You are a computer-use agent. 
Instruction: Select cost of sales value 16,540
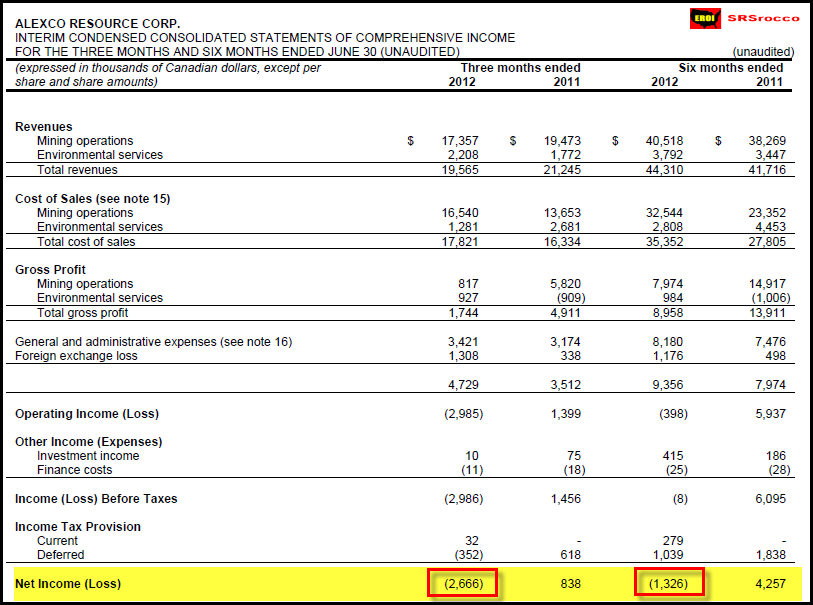[x=460, y=213]
